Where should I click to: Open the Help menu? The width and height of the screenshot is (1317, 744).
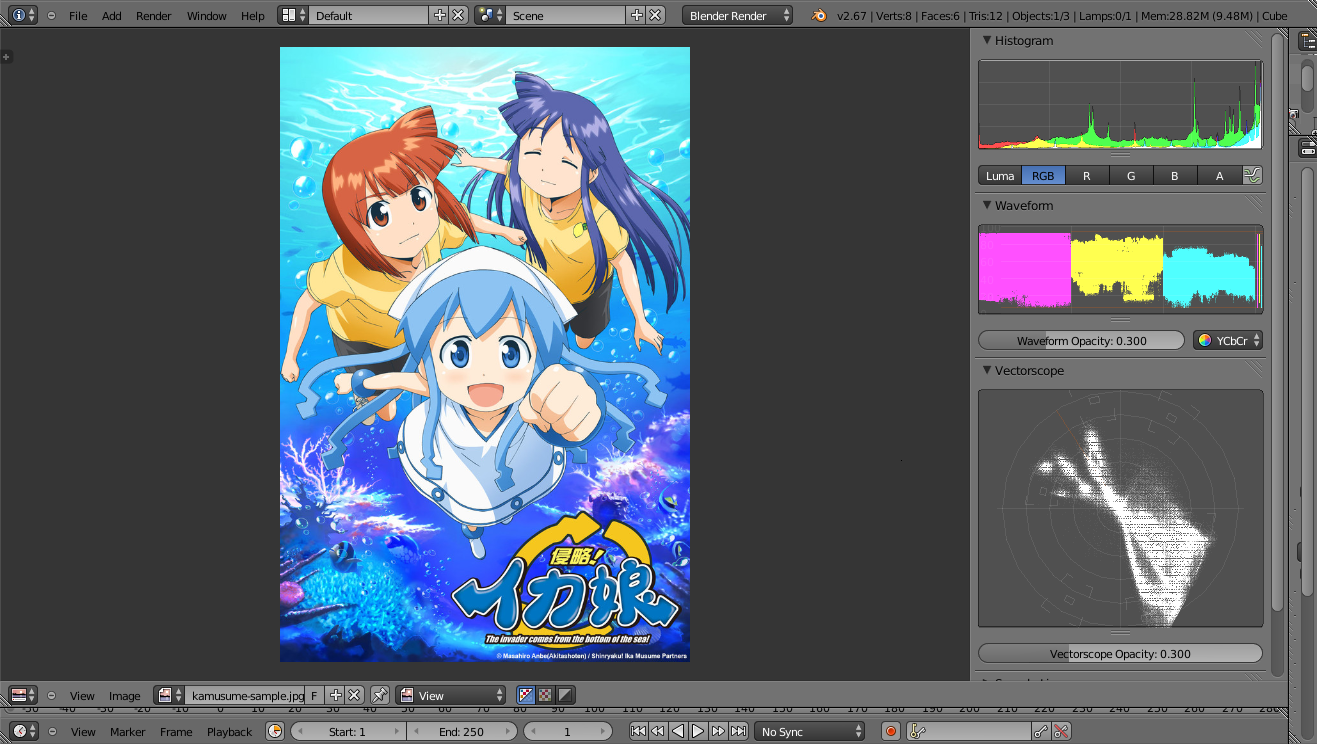[x=253, y=16]
